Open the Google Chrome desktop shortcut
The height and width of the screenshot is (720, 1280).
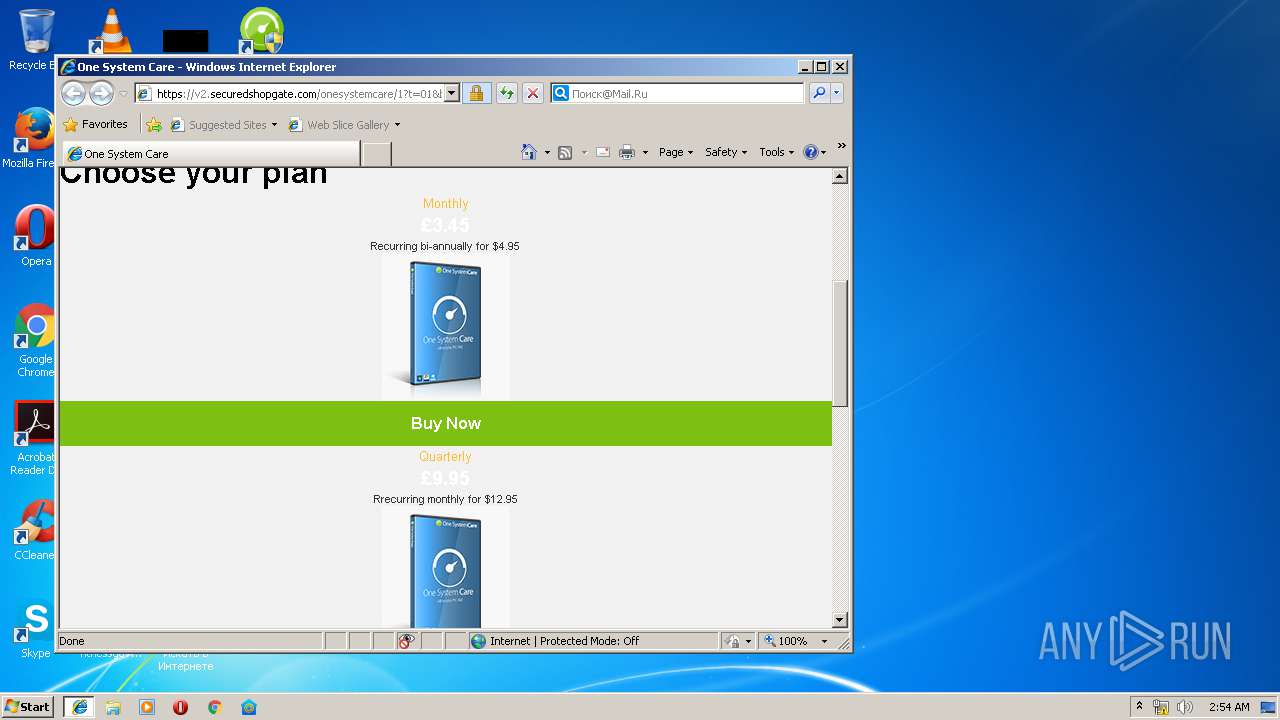(x=35, y=340)
